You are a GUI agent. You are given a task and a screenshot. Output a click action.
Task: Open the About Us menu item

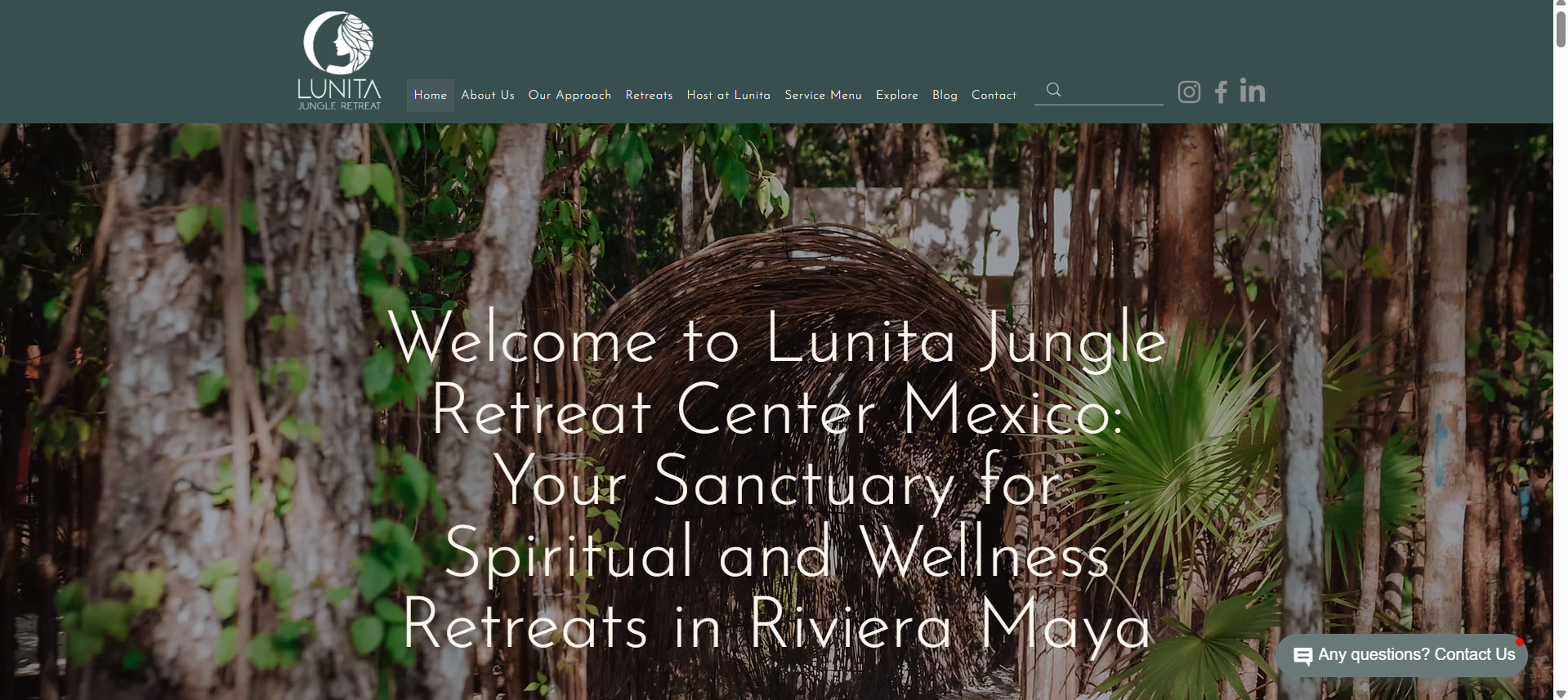point(488,96)
